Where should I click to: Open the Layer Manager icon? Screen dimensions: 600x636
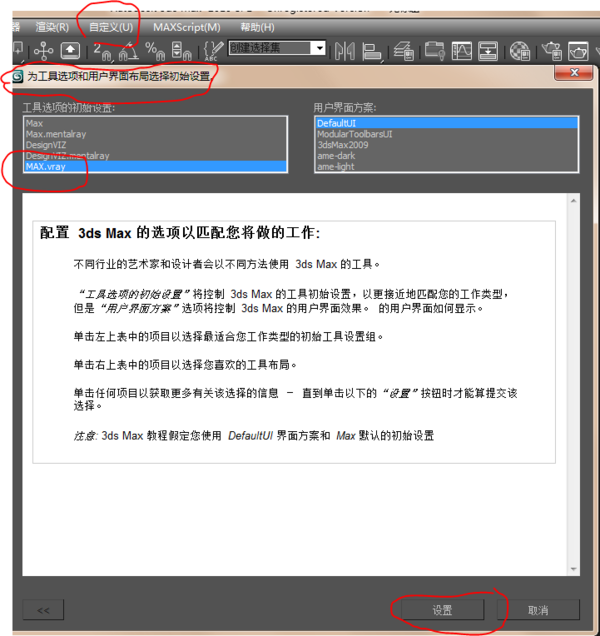pos(404,51)
